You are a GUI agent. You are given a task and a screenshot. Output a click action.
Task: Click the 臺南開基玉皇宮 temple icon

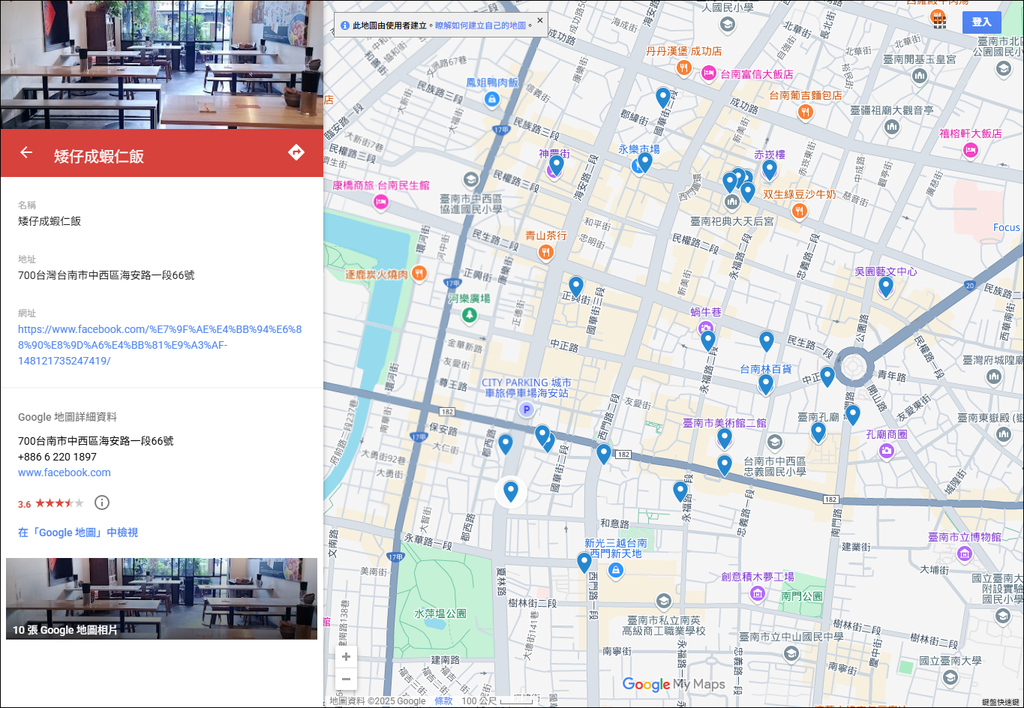coord(920,76)
